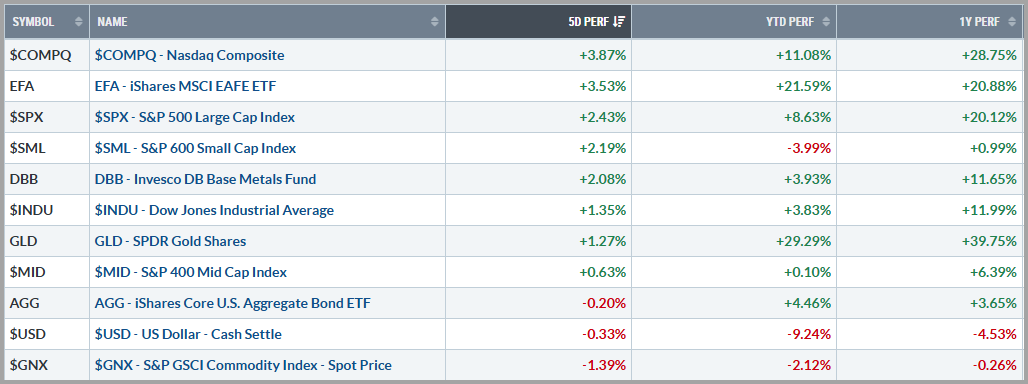Open the $MID - S&P 400 Mid Cap Index link

(x=191, y=272)
